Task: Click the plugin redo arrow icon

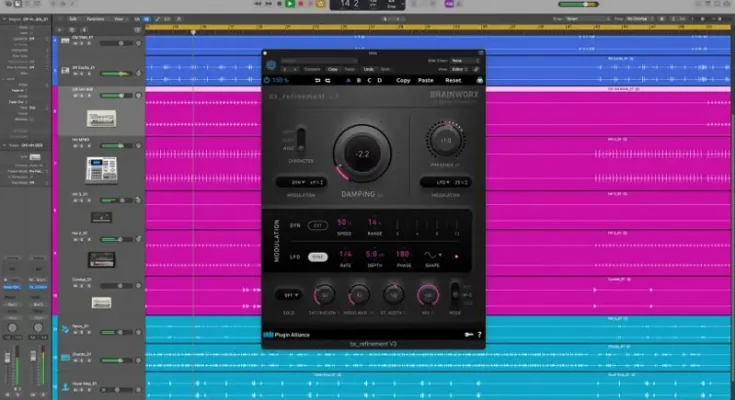Action: coord(328,80)
